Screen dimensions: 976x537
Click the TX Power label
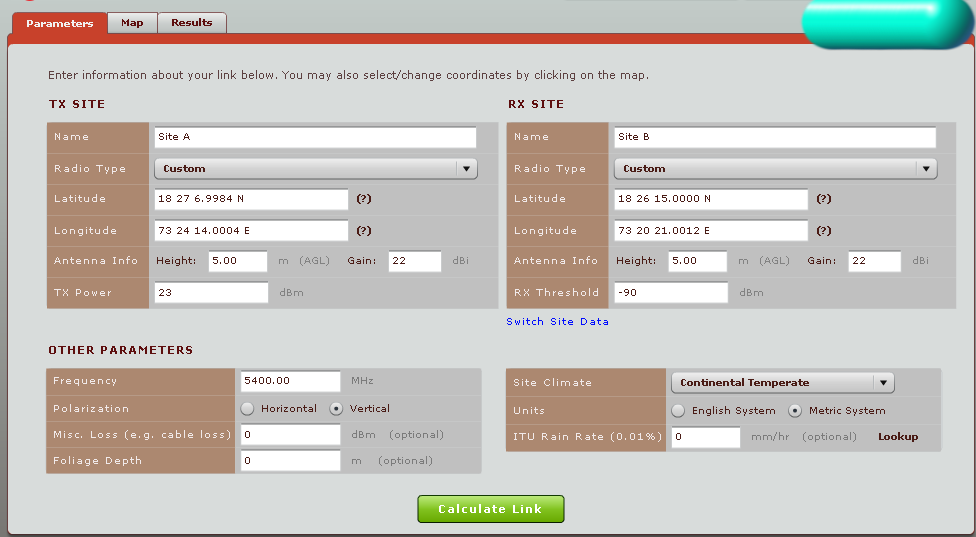click(x=83, y=292)
